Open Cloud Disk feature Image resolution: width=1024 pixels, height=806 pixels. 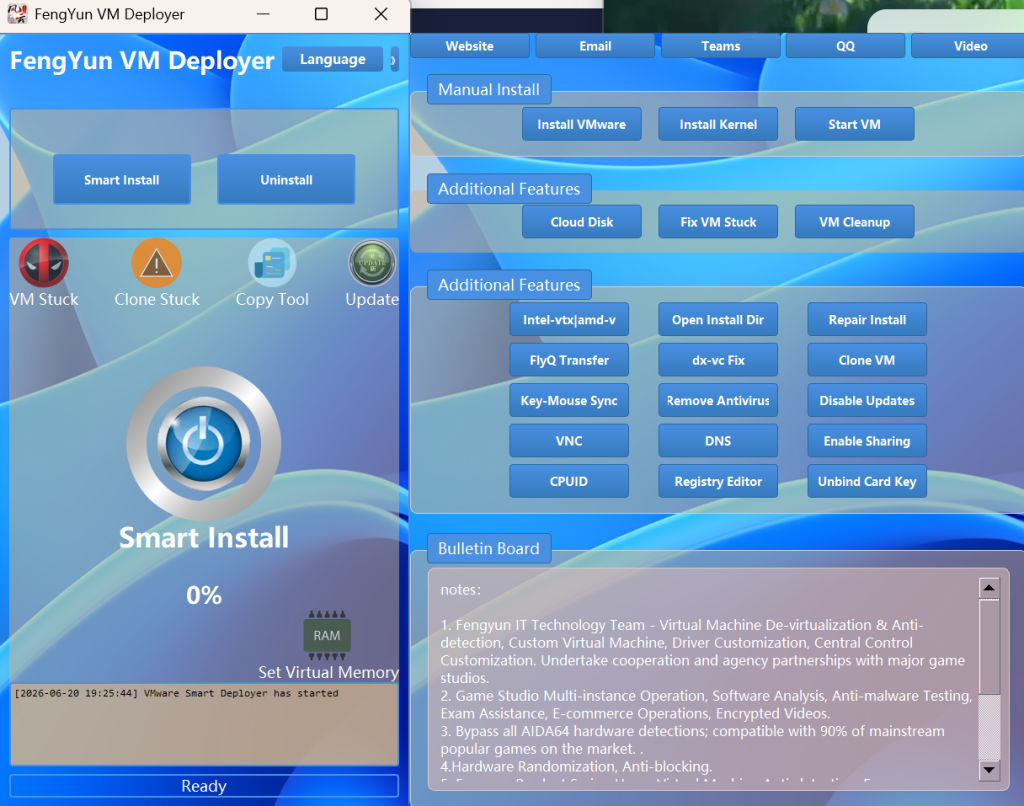point(581,222)
